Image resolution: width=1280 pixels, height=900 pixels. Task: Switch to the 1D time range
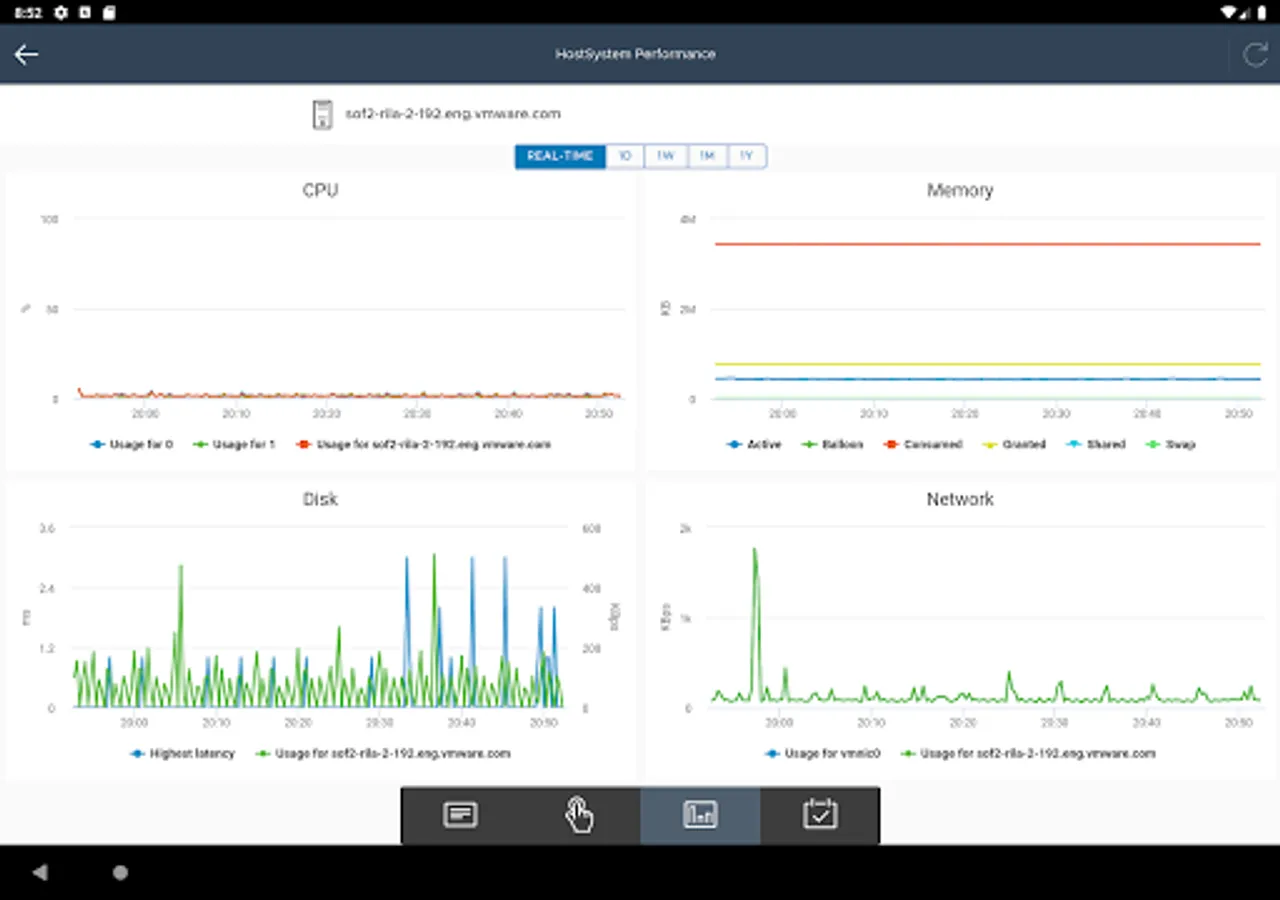point(625,156)
